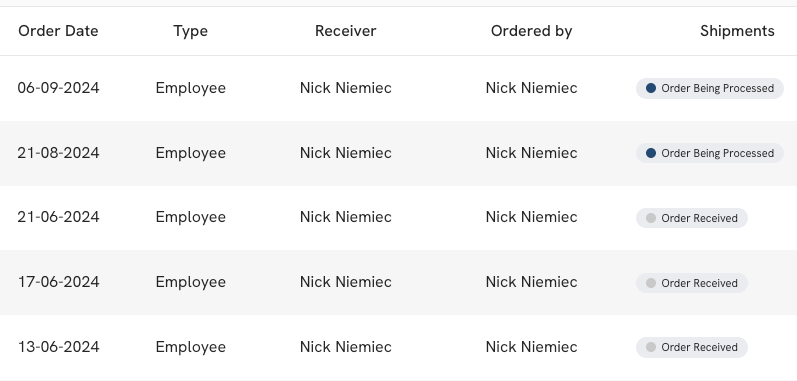This screenshot has height=381, width=797.
Task: Select receiver Nick Niemiec in 21-06-2024 row
Action: coord(346,217)
